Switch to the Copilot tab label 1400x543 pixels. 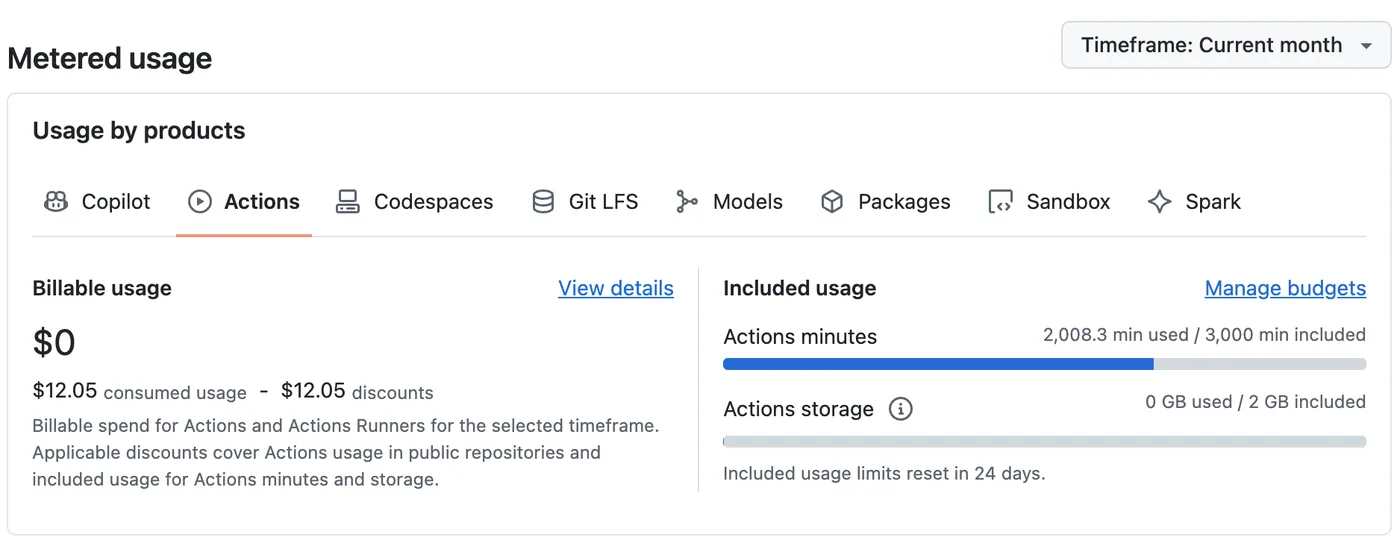coord(116,202)
